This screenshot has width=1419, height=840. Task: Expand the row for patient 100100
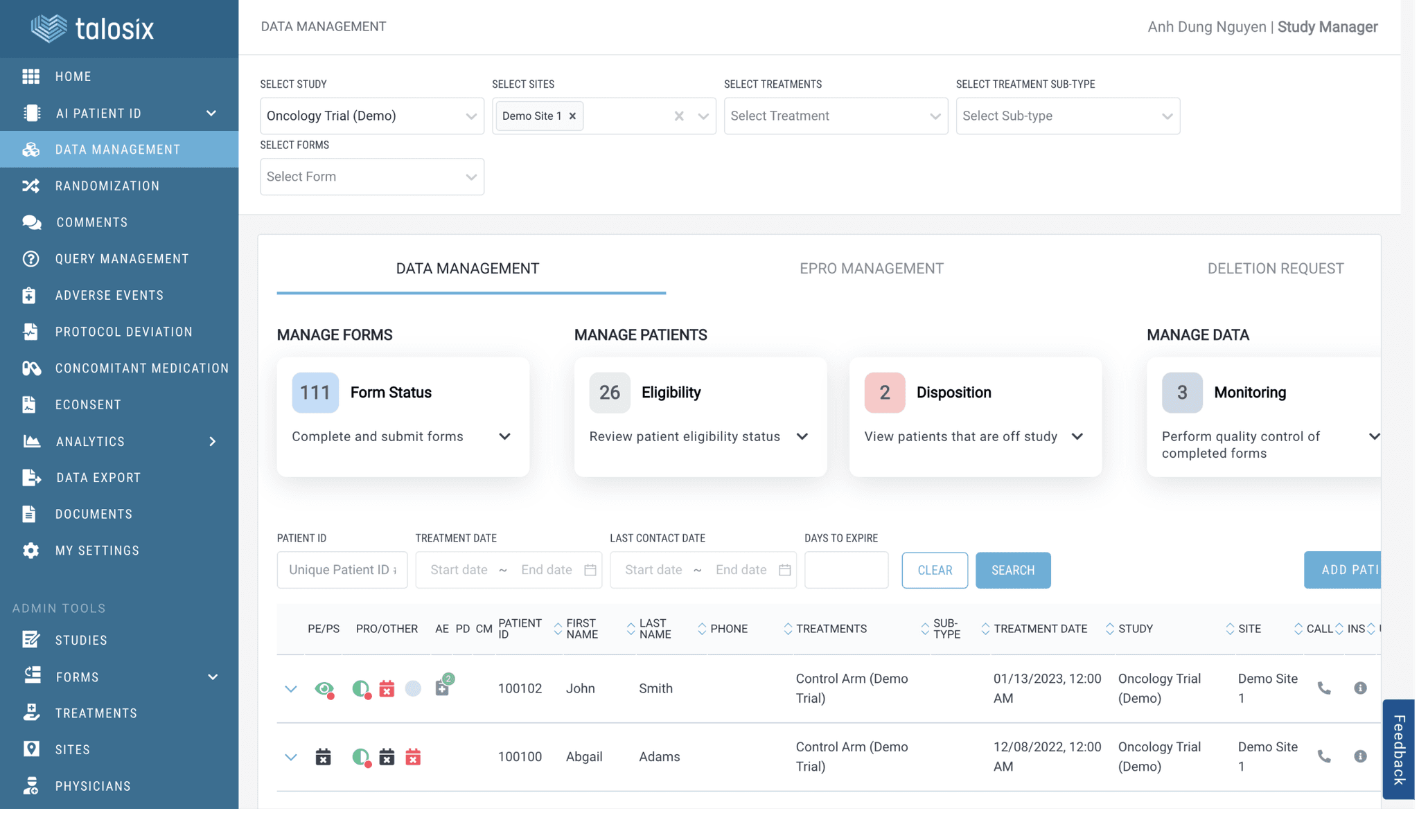pyautogui.click(x=291, y=756)
